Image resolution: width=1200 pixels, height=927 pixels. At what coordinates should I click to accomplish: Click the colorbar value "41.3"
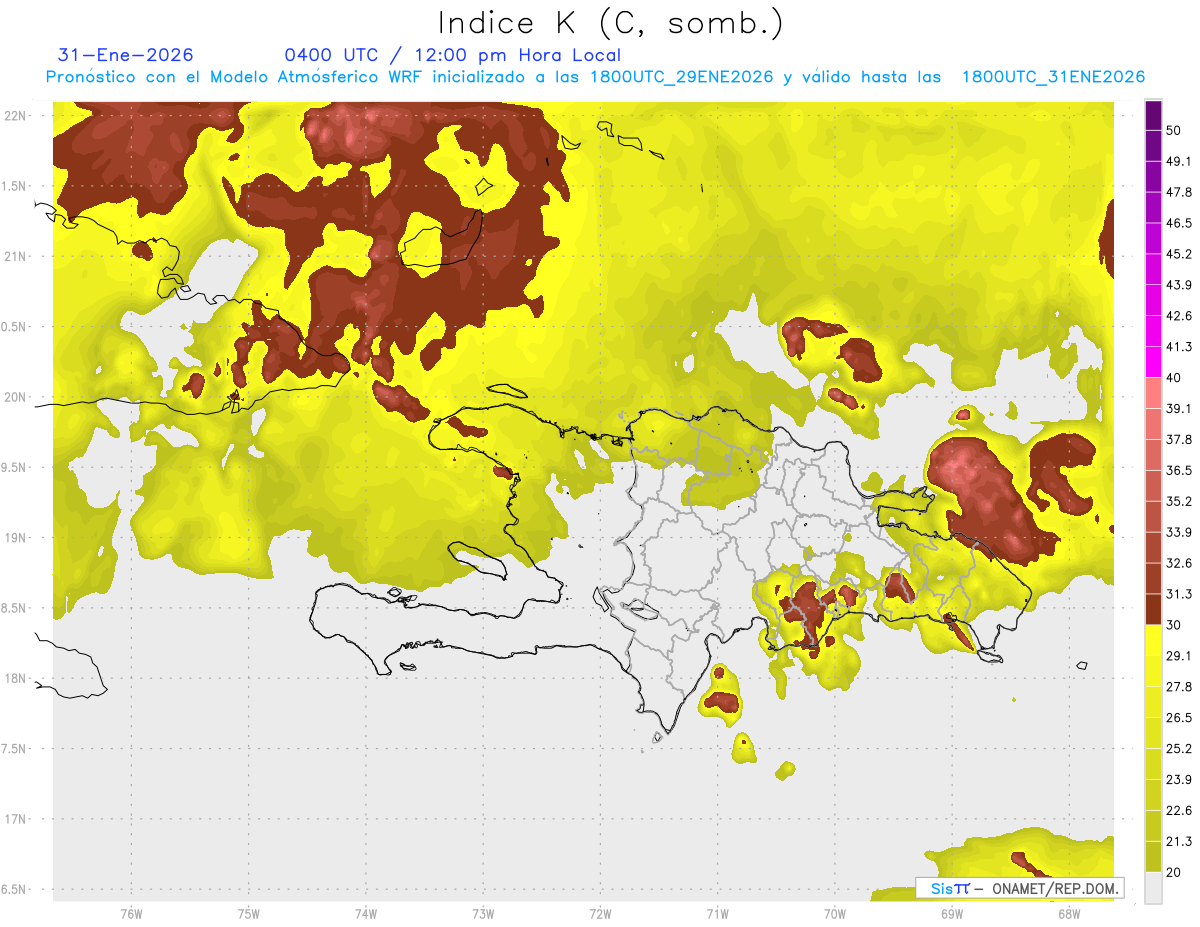[x=1179, y=347]
